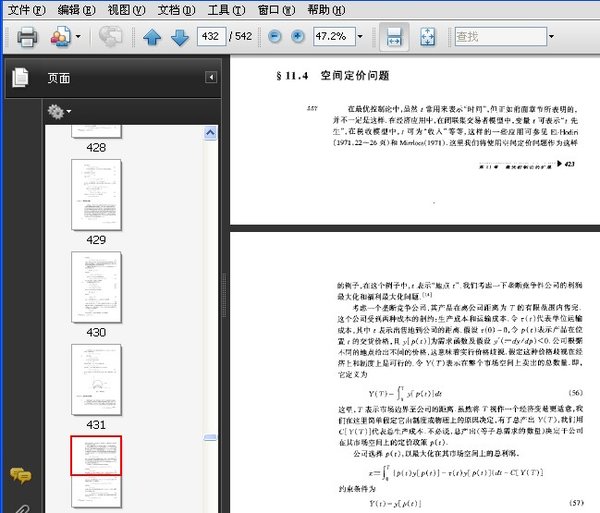Click the thumbnail scrollbar up arrow

(x=210, y=133)
